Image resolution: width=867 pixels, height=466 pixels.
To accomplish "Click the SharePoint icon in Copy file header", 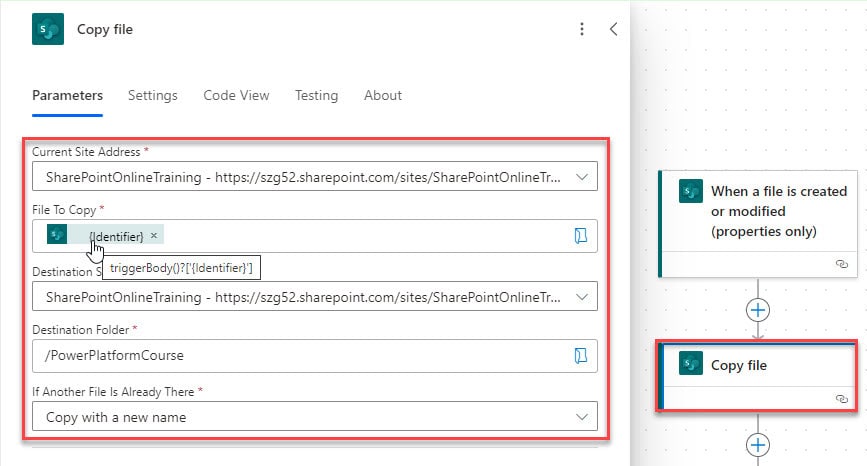I will point(48,29).
